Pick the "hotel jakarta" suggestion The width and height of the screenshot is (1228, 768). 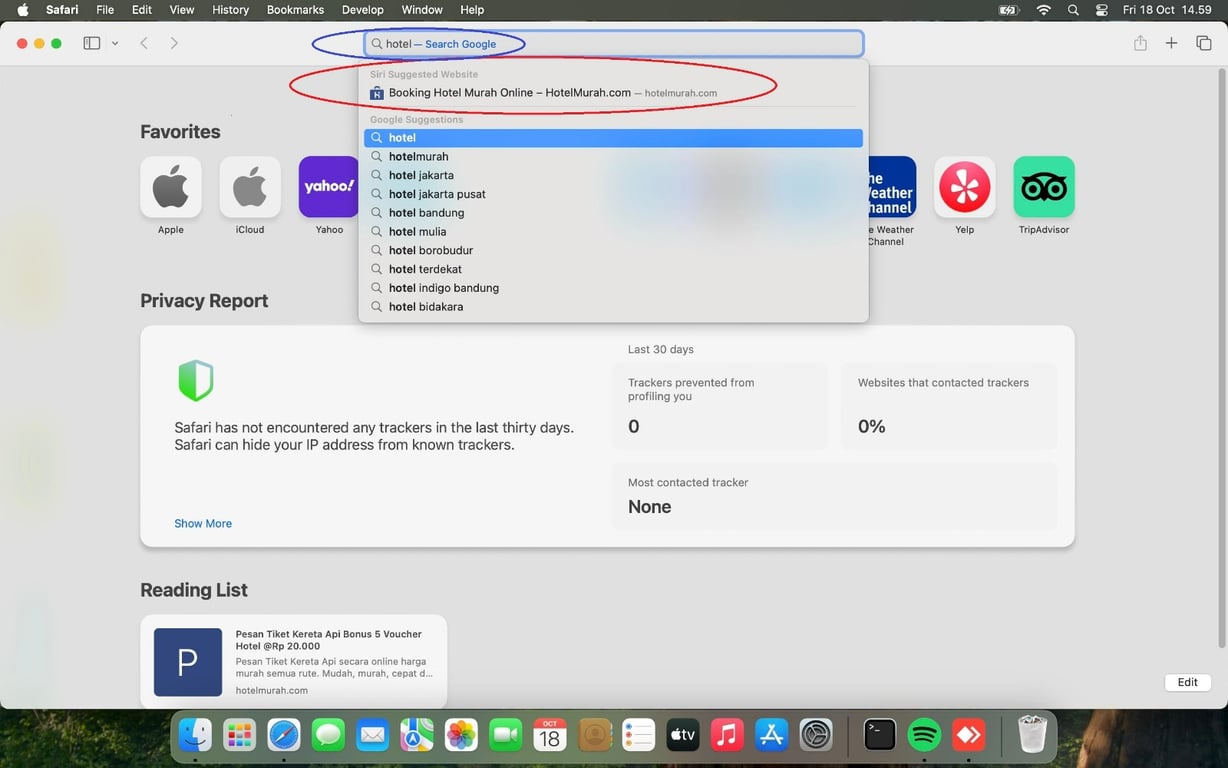(613, 176)
